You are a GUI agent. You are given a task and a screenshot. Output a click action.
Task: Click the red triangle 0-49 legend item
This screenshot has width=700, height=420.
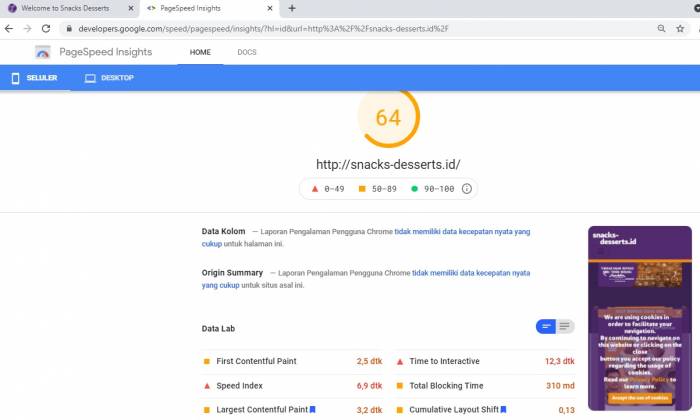328,189
